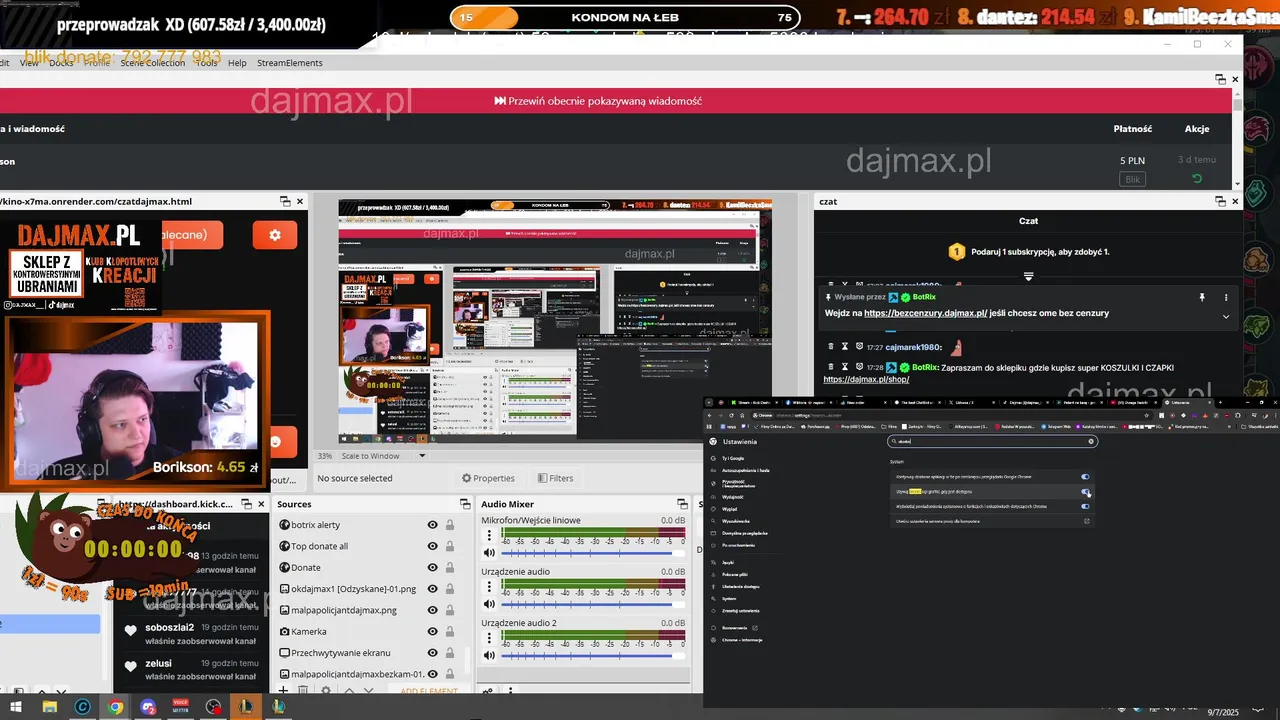Mute the Mikrofon/Wejście liniowe speaker icon
The width and height of the screenshot is (1280, 720).
489,552
